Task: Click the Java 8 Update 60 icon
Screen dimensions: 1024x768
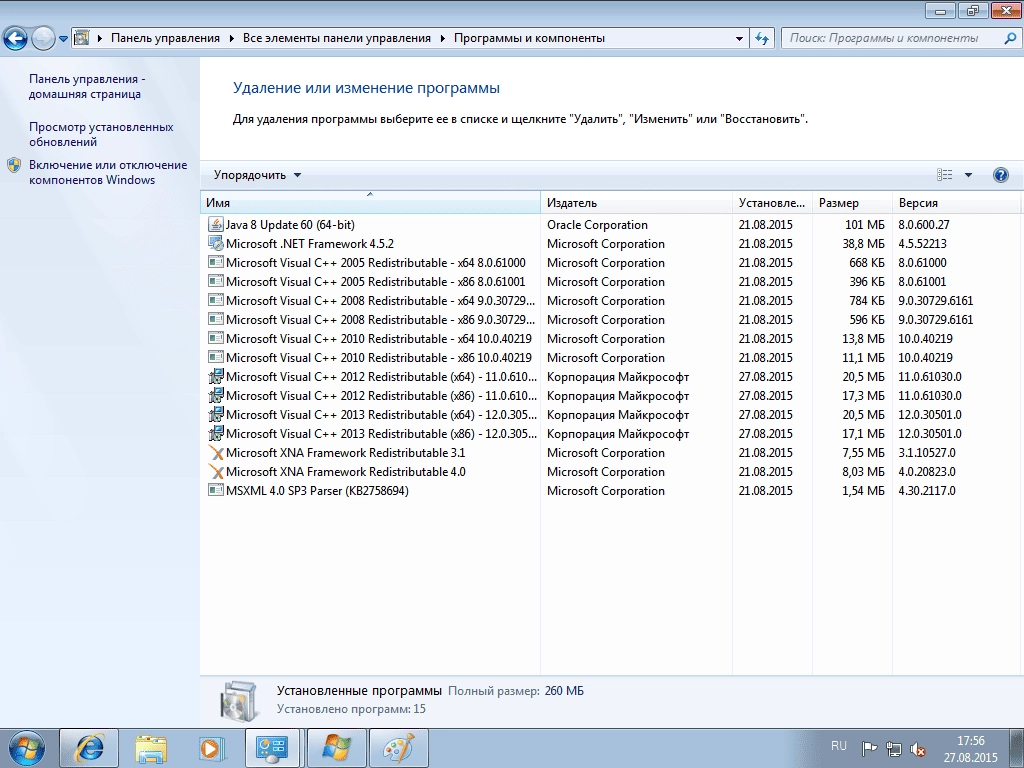Action: (x=216, y=224)
